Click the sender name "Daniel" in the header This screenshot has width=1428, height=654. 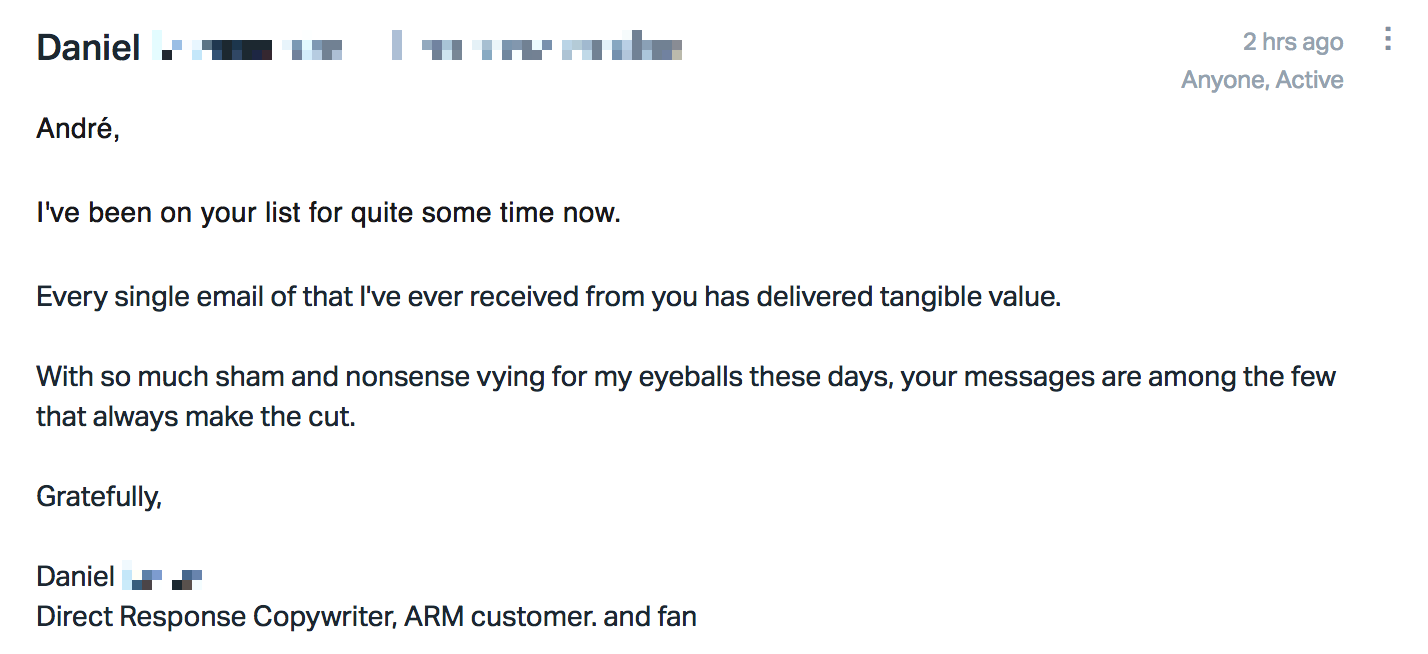tap(88, 48)
